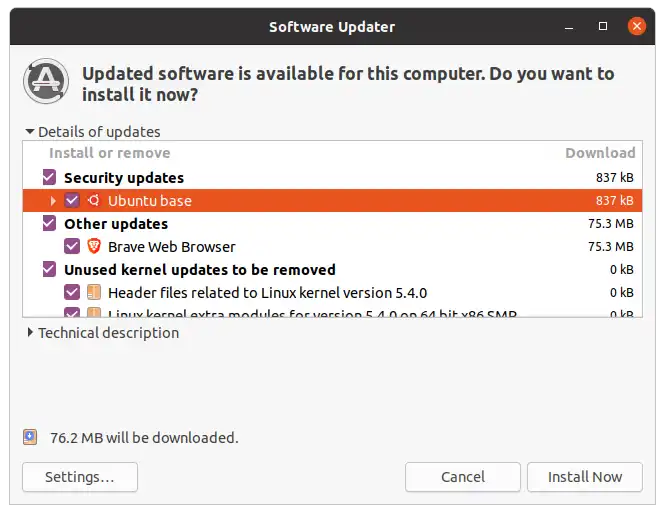
Task: Click the package icon for Header files row
Action: (94, 292)
